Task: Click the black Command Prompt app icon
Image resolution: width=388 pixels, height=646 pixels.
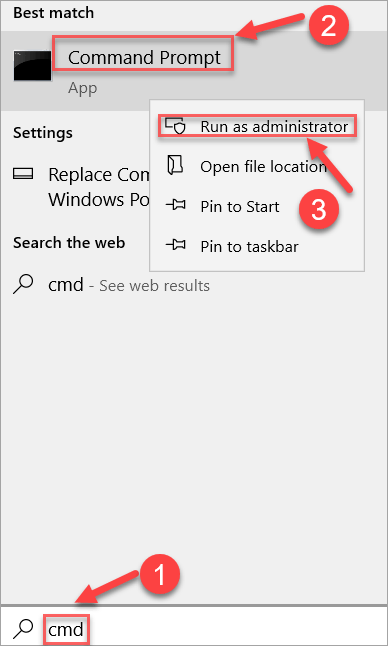Action: pos(33,66)
